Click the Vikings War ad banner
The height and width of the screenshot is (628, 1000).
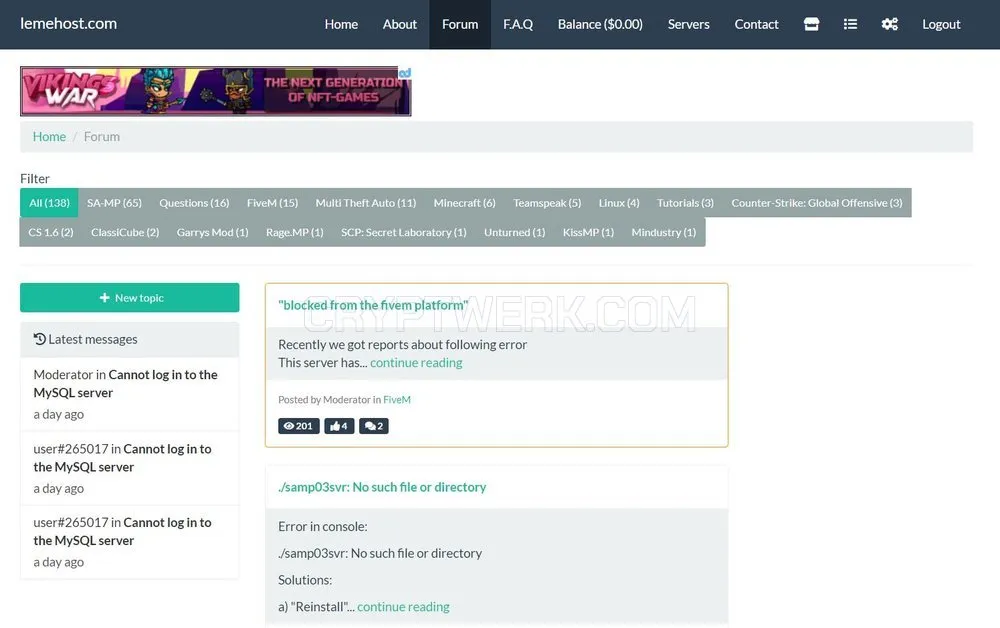click(x=216, y=91)
